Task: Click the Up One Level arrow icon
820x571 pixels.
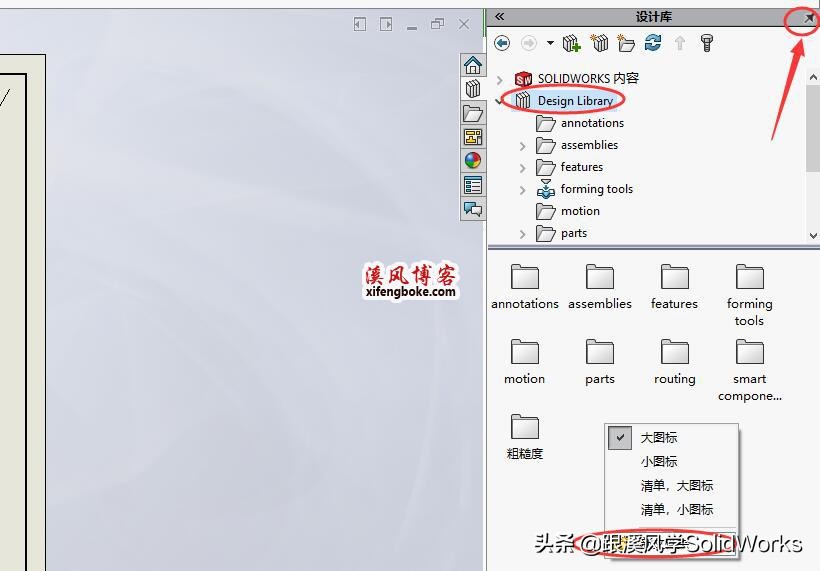Action: click(680, 43)
